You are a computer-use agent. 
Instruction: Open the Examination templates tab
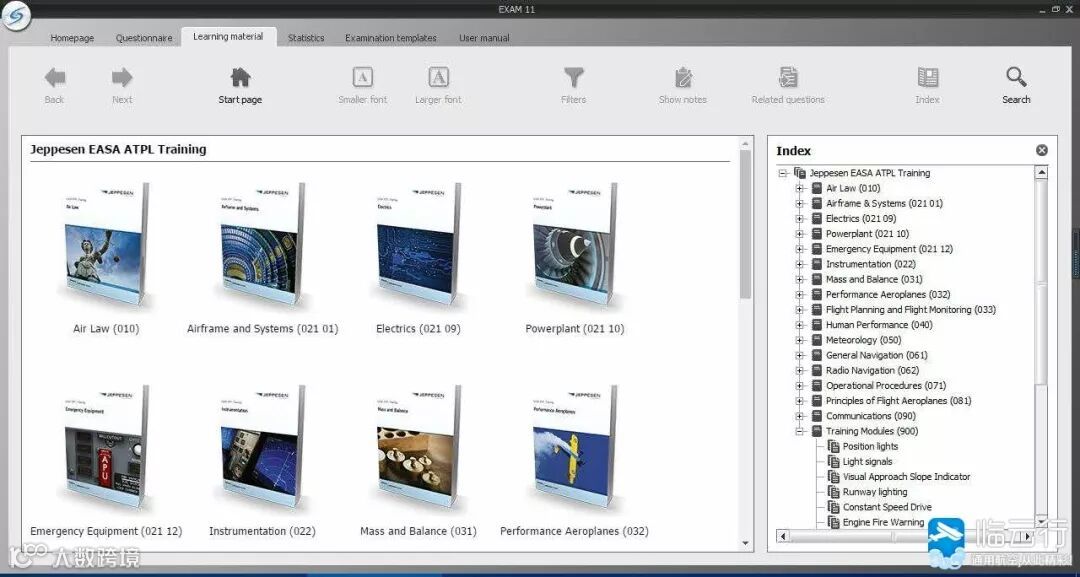point(391,38)
